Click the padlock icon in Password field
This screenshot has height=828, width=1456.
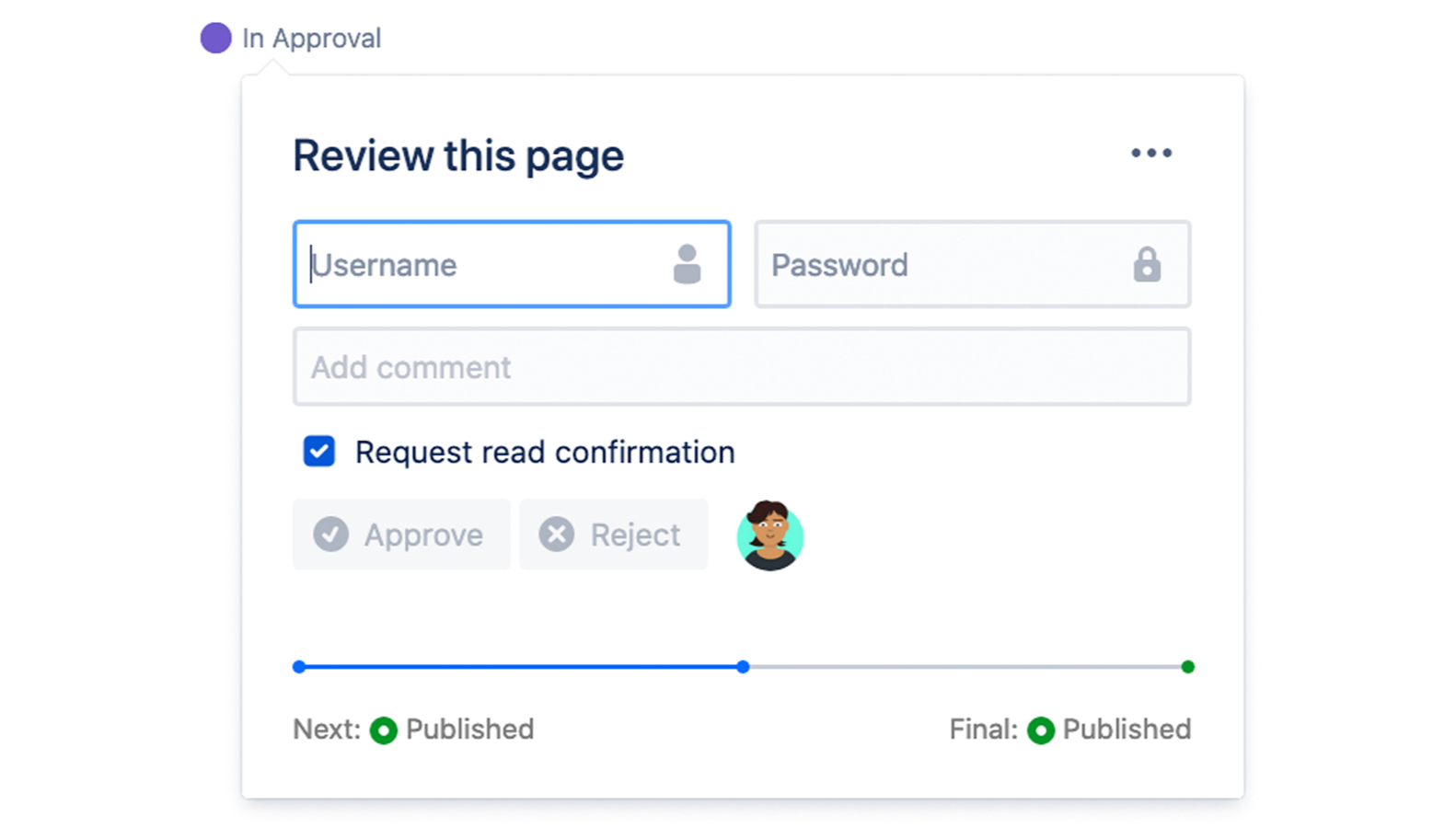1146,264
